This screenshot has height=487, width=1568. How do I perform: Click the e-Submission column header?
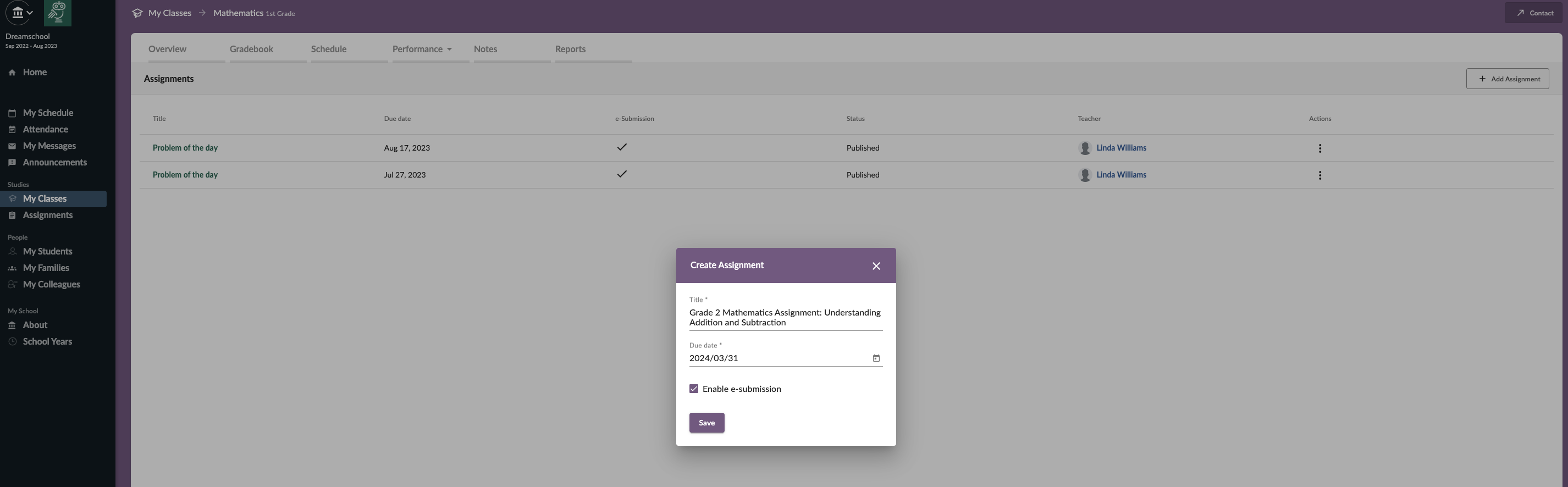tap(634, 119)
